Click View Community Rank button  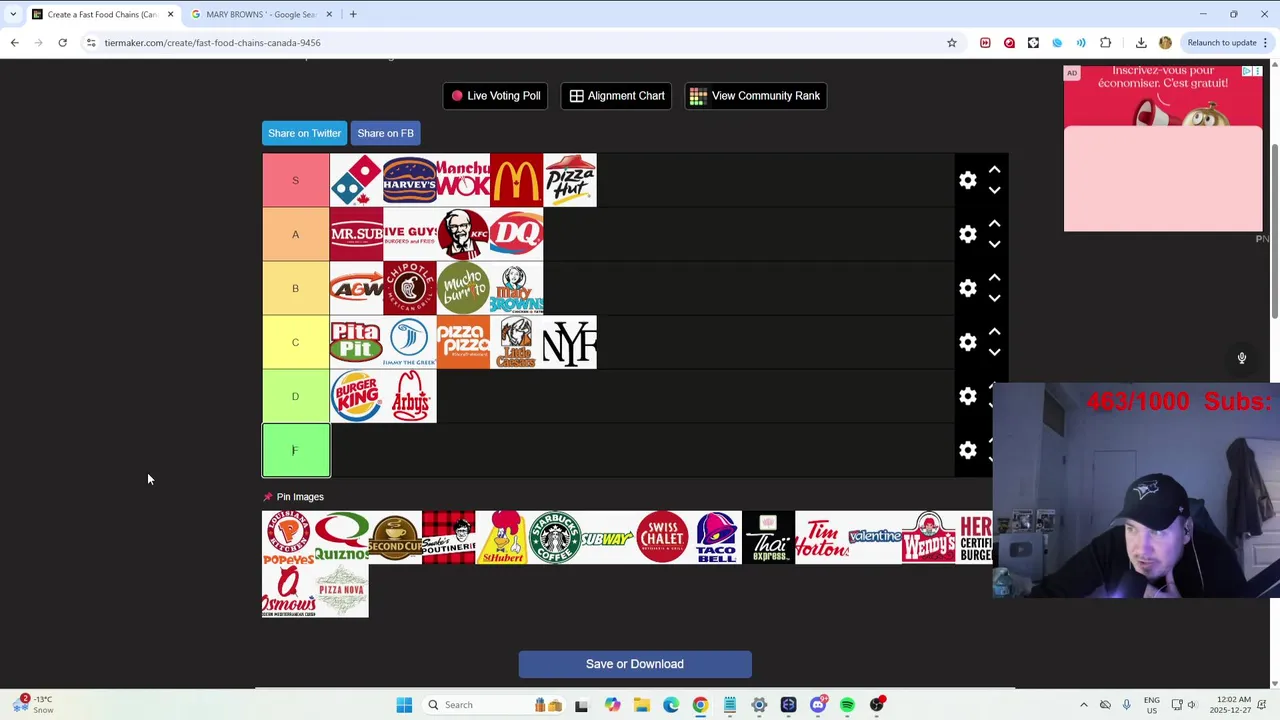(755, 96)
